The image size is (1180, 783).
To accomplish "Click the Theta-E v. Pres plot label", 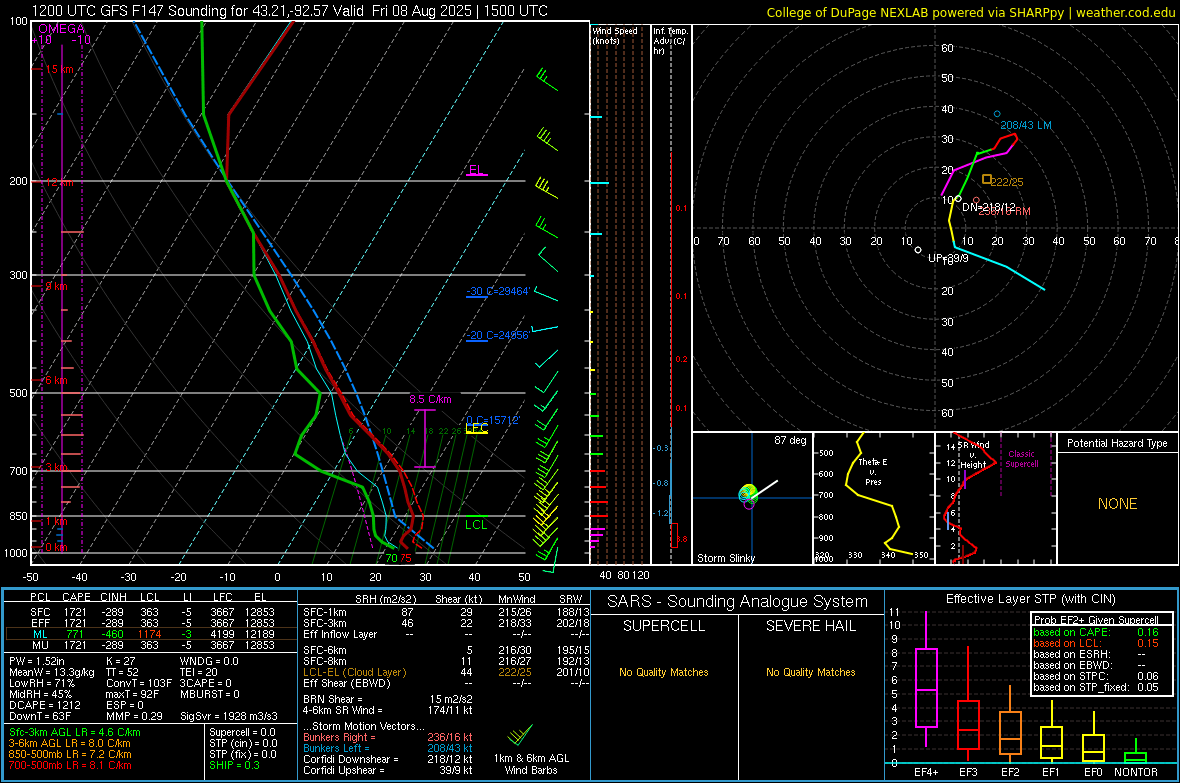I will tap(873, 471).
